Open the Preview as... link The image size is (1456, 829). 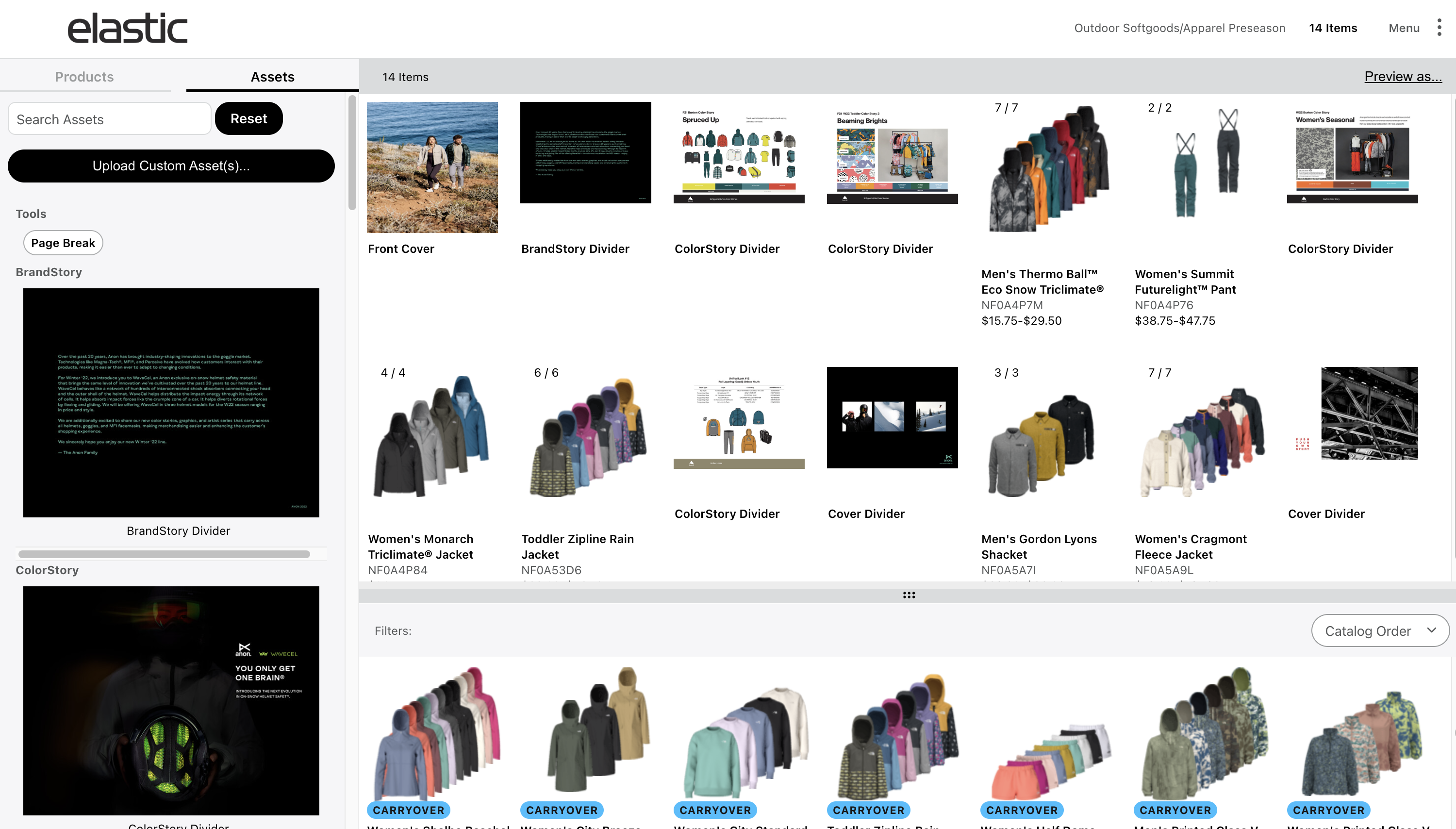[x=1403, y=76]
